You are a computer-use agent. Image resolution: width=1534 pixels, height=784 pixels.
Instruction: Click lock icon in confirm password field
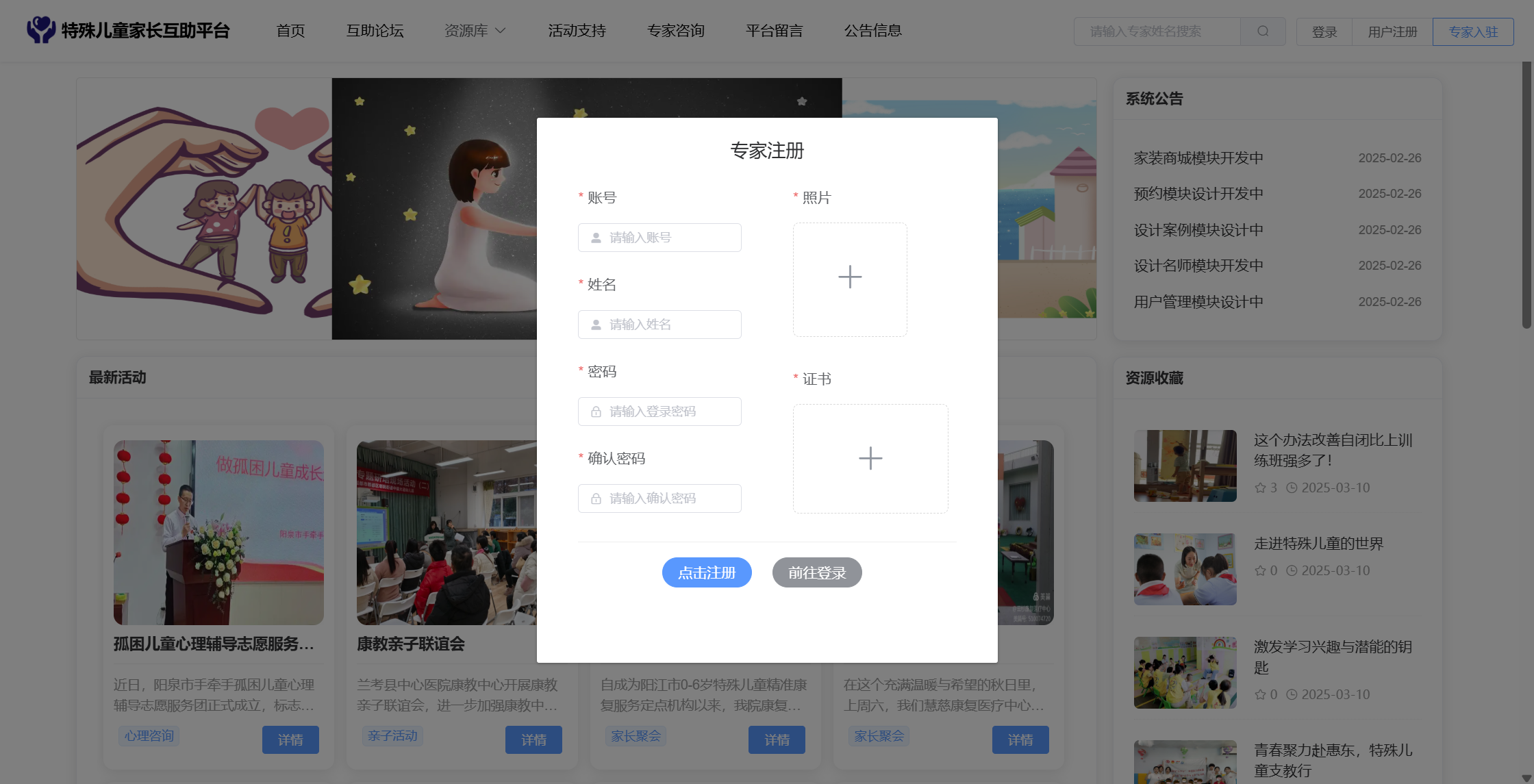click(596, 498)
